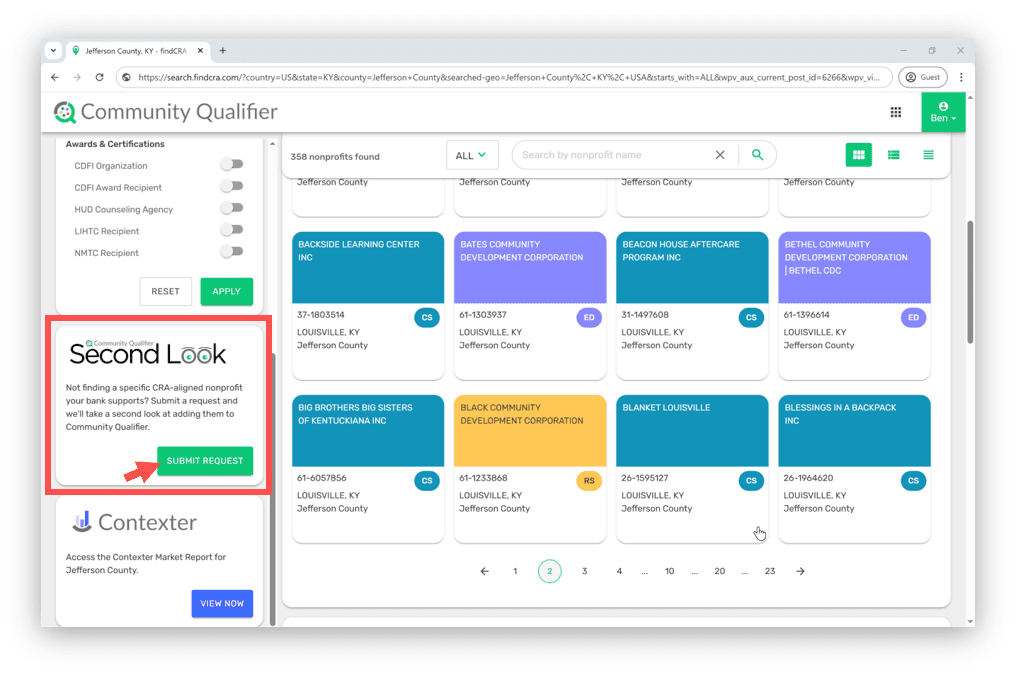Screen dimensions: 1020x673
Task: Go to previous results page arrow
Action: 485,572
